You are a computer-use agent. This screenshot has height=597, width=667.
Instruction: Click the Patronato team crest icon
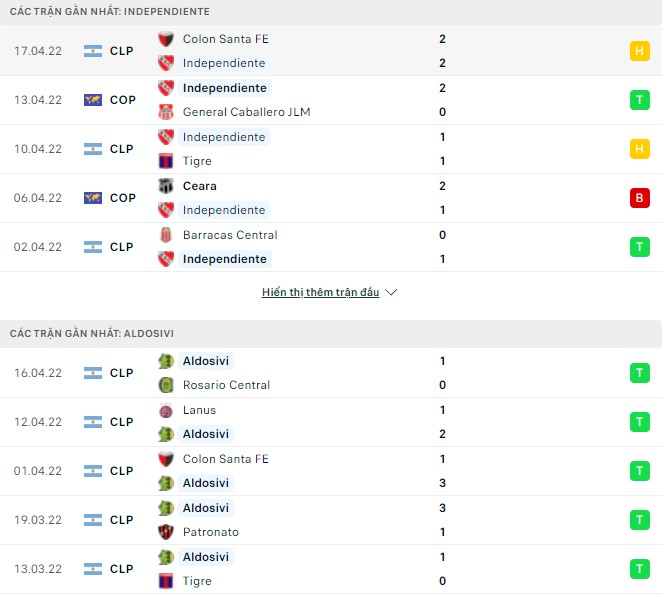coord(166,532)
